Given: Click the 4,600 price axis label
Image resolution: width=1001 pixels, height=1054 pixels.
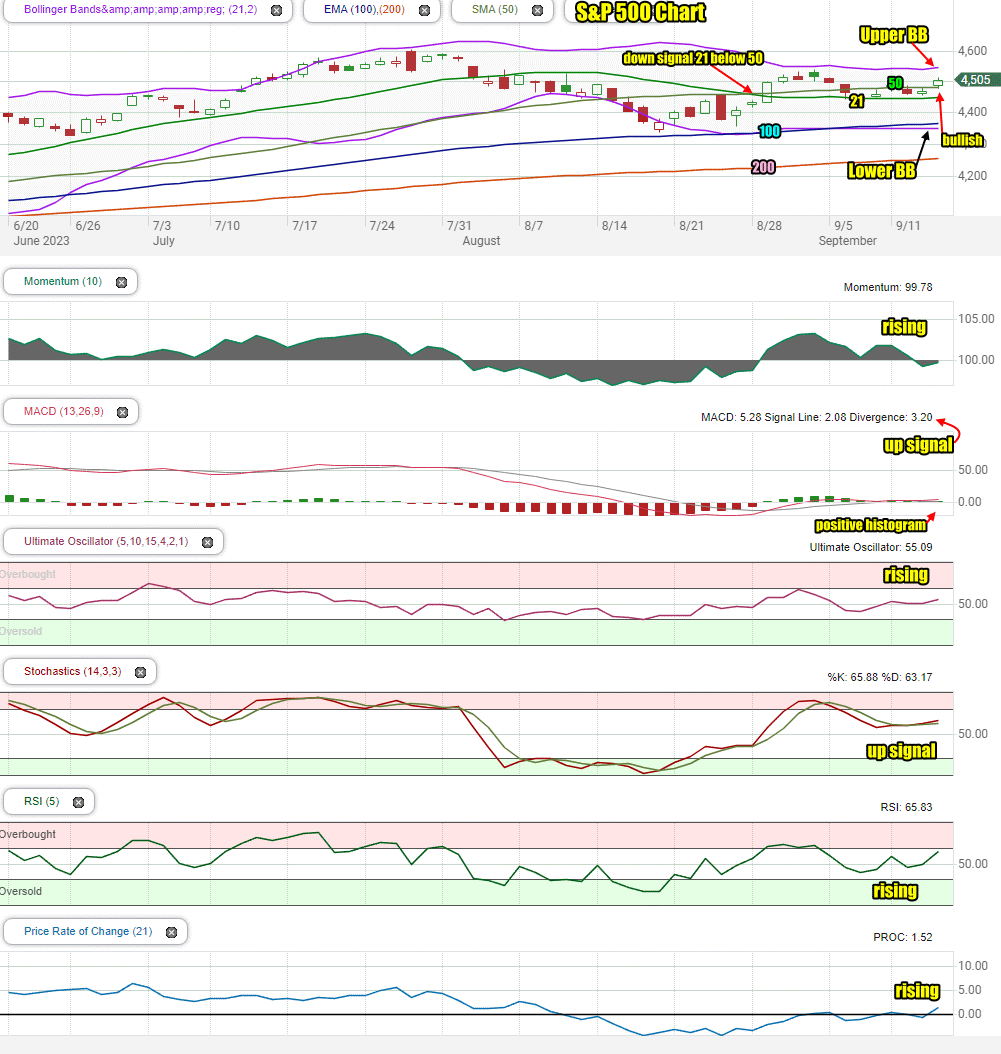Looking at the screenshot, I should [973, 50].
